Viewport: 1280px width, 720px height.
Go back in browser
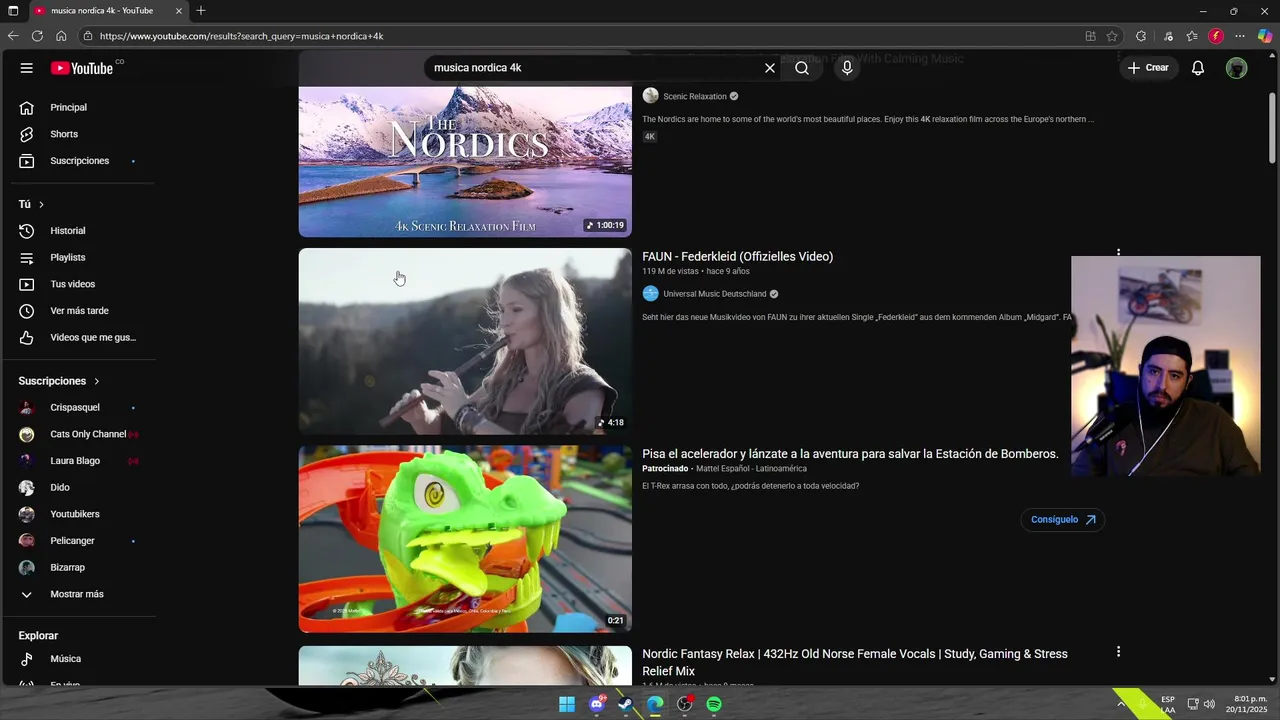pyautogui.click(x=13, y=36)
